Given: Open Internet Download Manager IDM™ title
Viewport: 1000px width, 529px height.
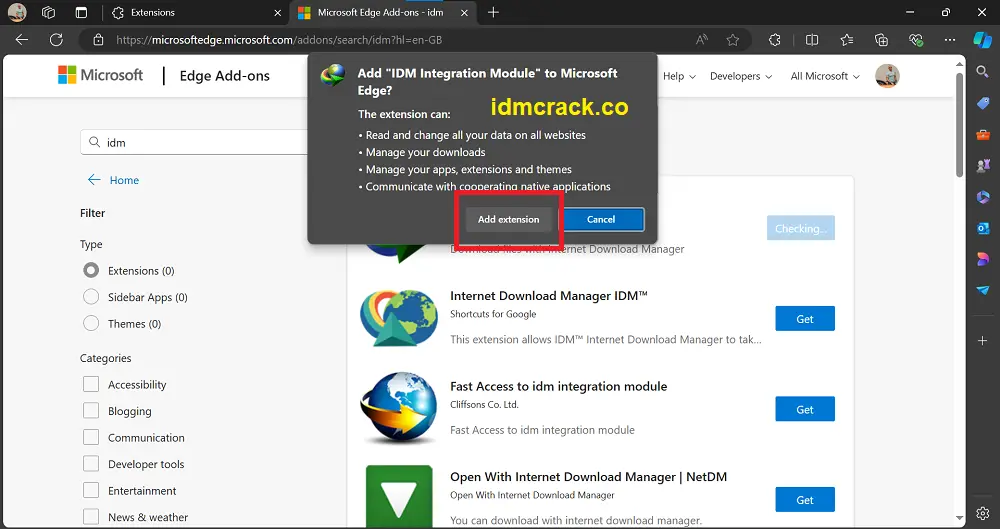Looking at the screenshot, I should click(548, 295).
